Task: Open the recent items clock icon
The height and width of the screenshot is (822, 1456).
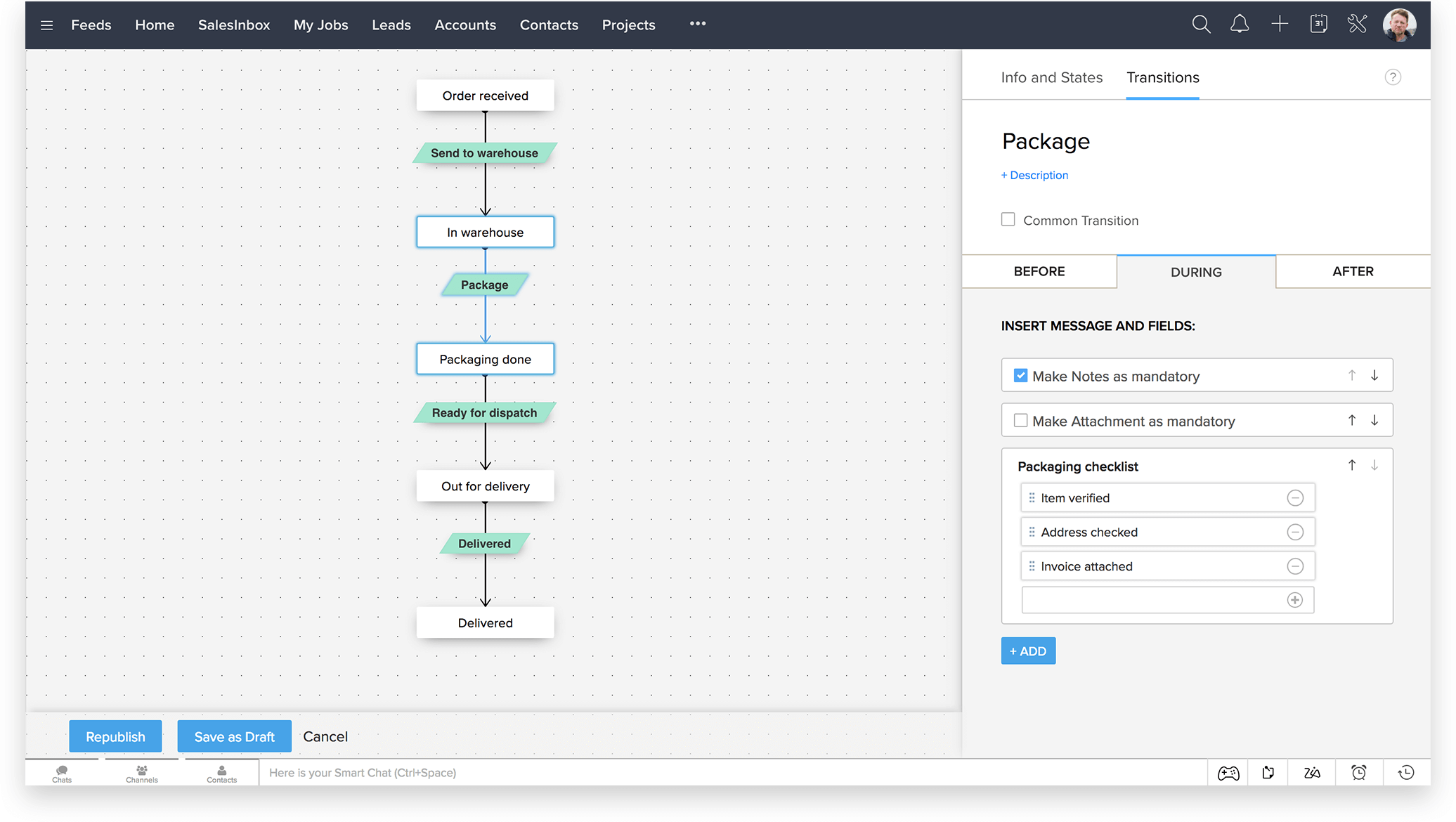Action: (x=1406, y=773)
